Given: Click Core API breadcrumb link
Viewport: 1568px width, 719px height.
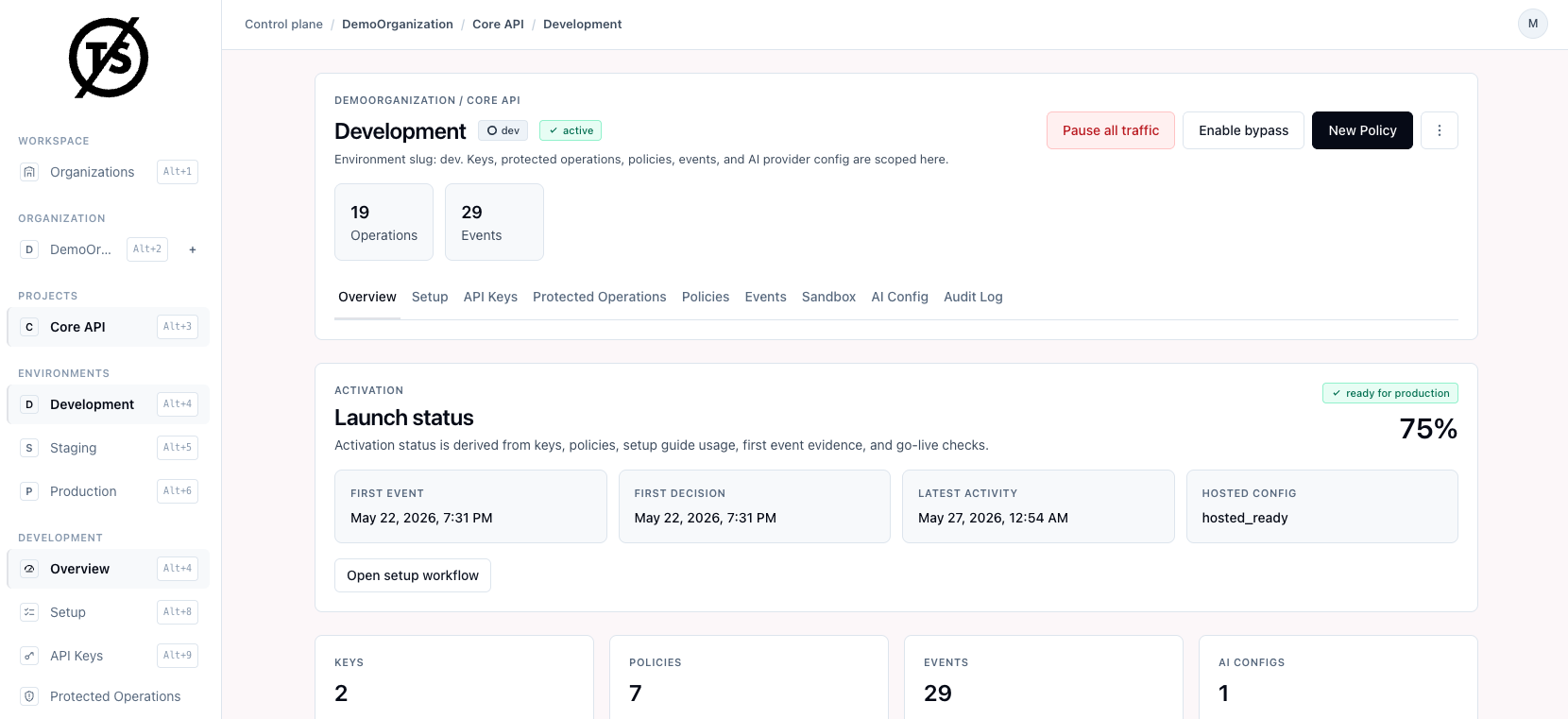Looking at the screenshot, I should tap(498, 25).
